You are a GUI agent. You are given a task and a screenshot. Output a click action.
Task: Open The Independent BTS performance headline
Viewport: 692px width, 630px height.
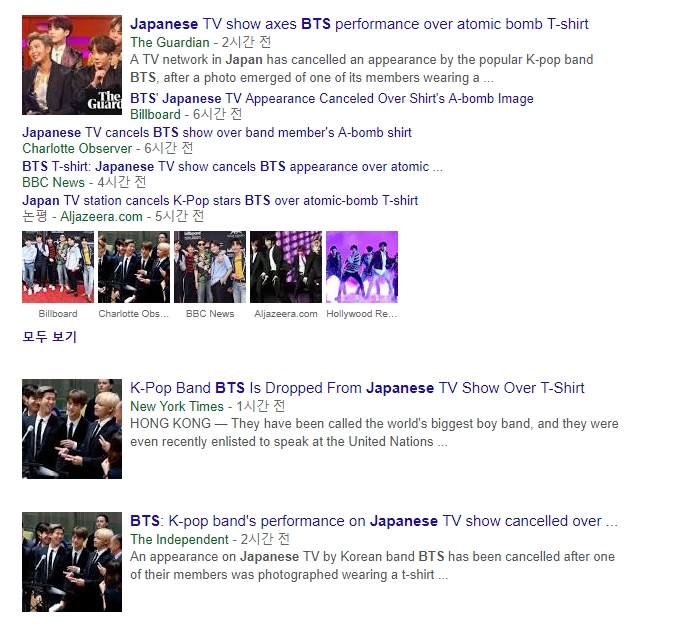(374, 521)
